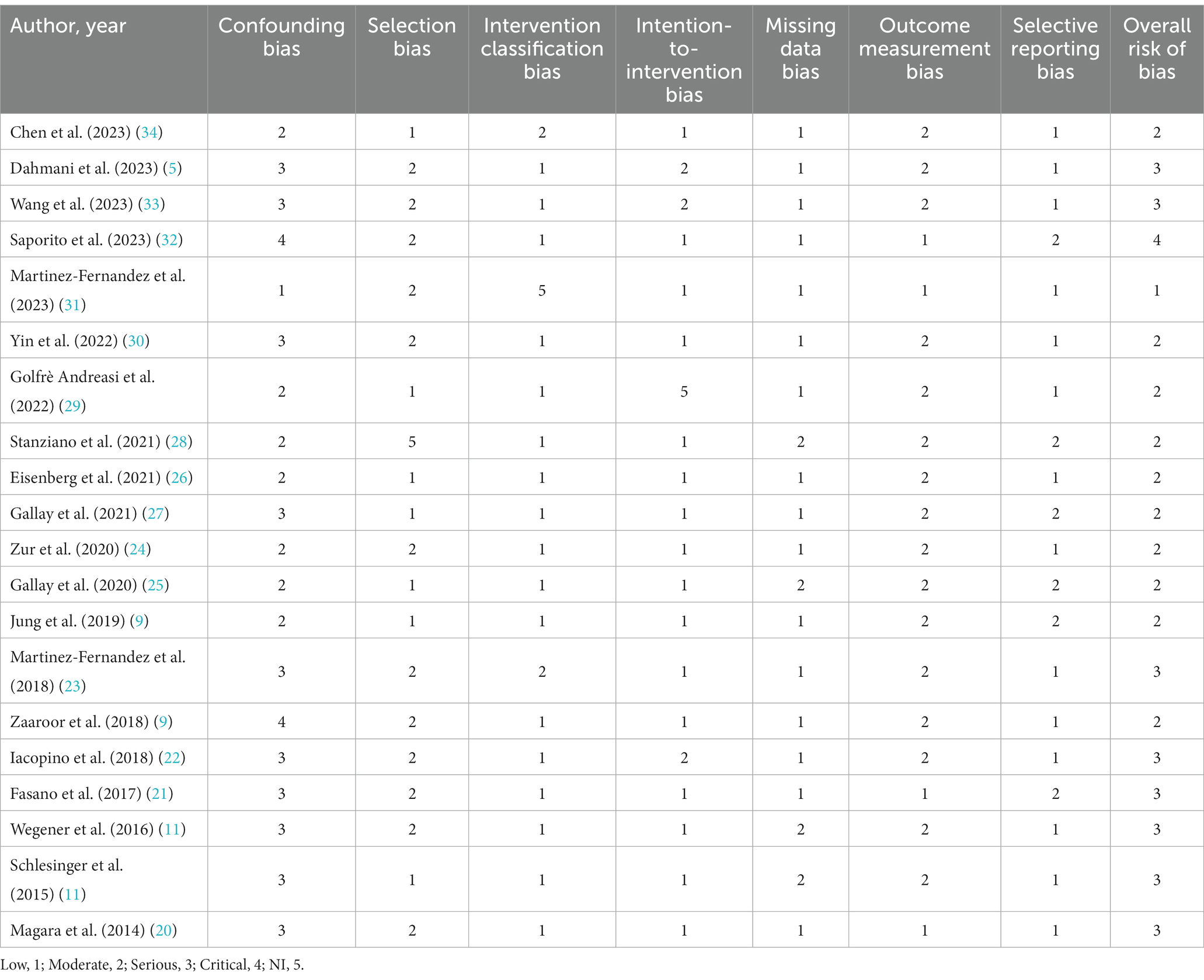Click 'Eisenberg et al. (2021)' author text

85,477
